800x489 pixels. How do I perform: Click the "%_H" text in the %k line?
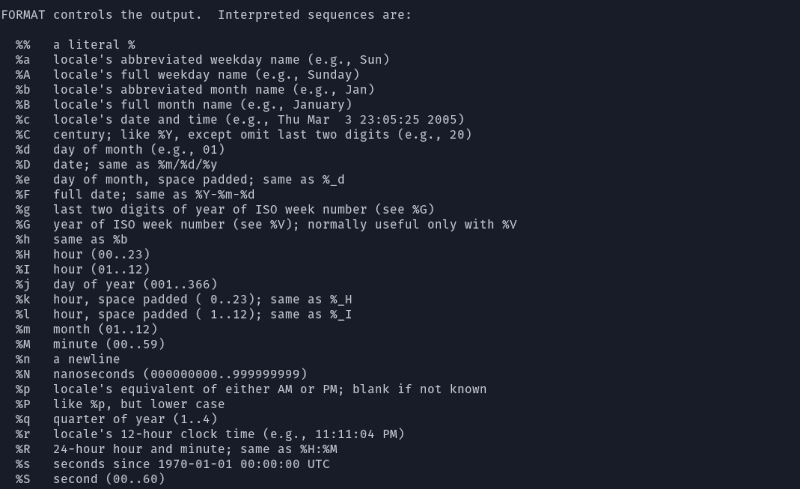tap(339, 300)
